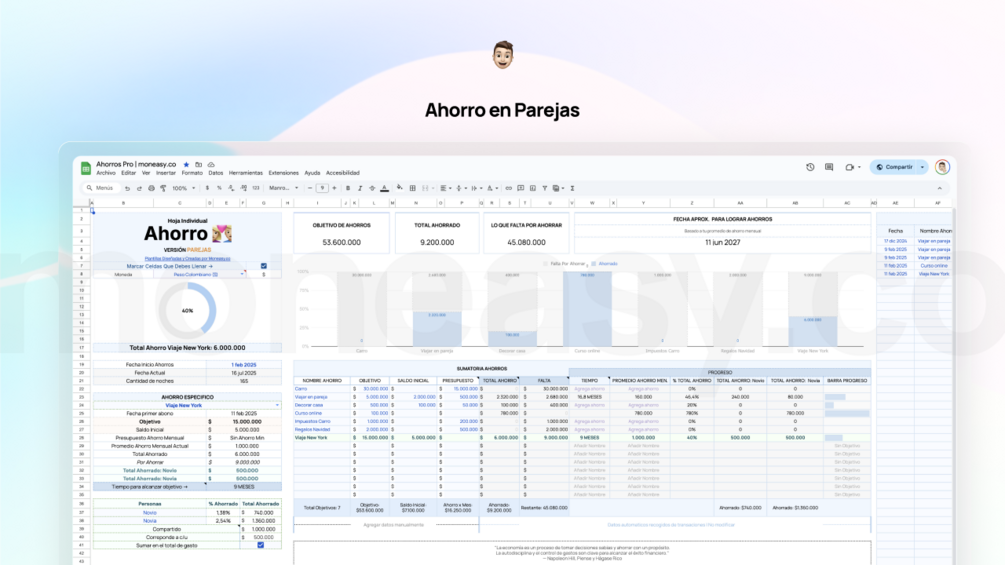Print the spreadsheet

[x=151, y=188]
